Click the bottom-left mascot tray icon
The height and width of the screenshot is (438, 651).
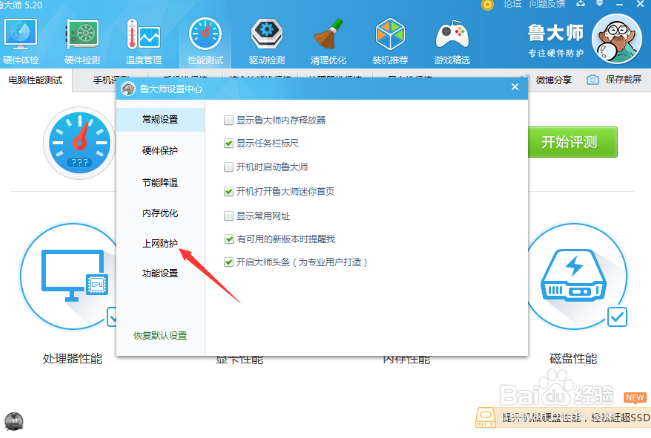pos(14,421)
